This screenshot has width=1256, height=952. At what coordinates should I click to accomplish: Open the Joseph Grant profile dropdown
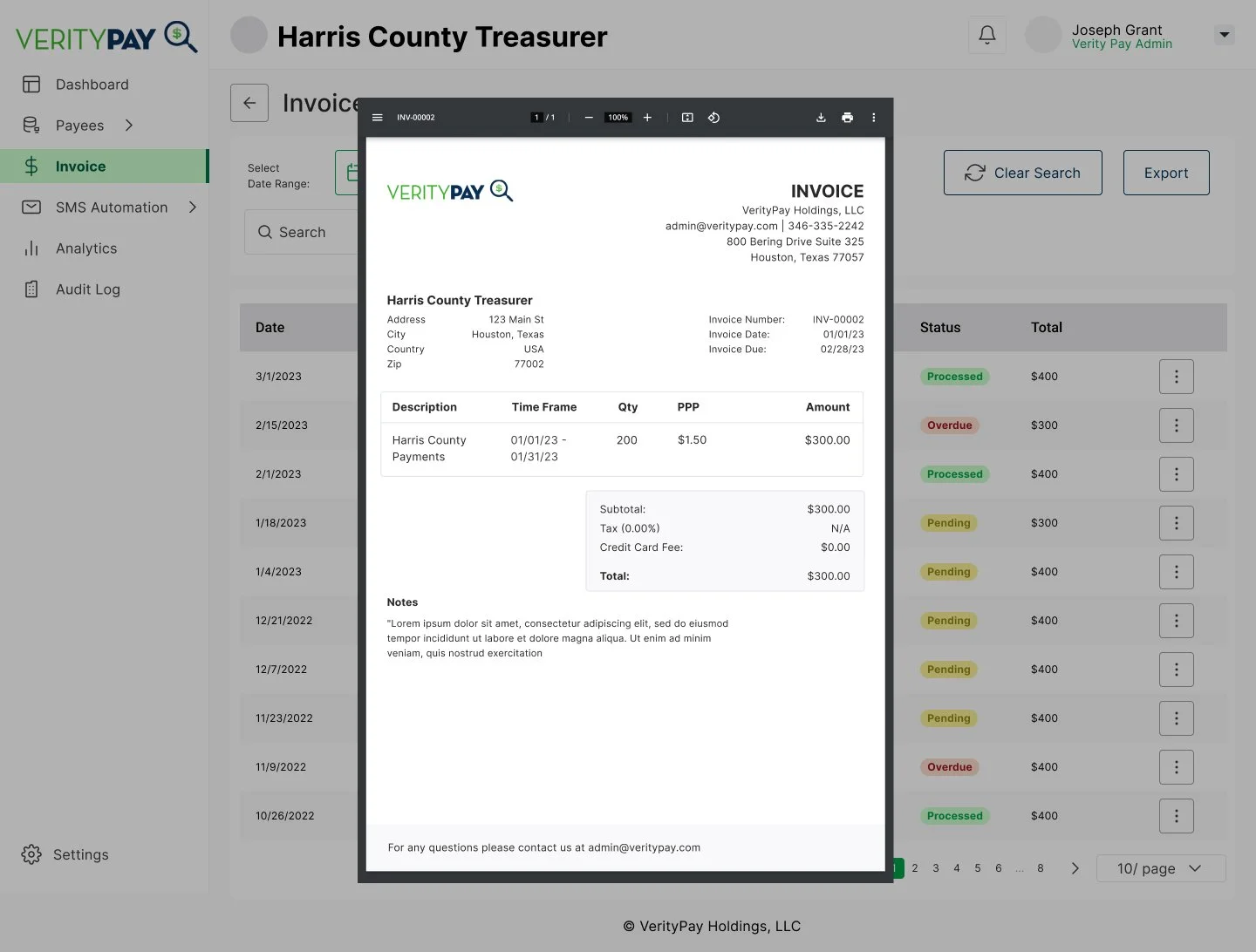point(1225,35)
